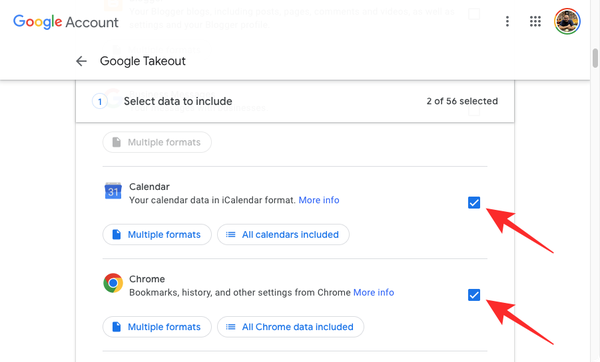Image resolution: width=600 pixels, height=362 pixels.
Task: Click the step 1 circle indicator
Action: (x=100, y=101)
